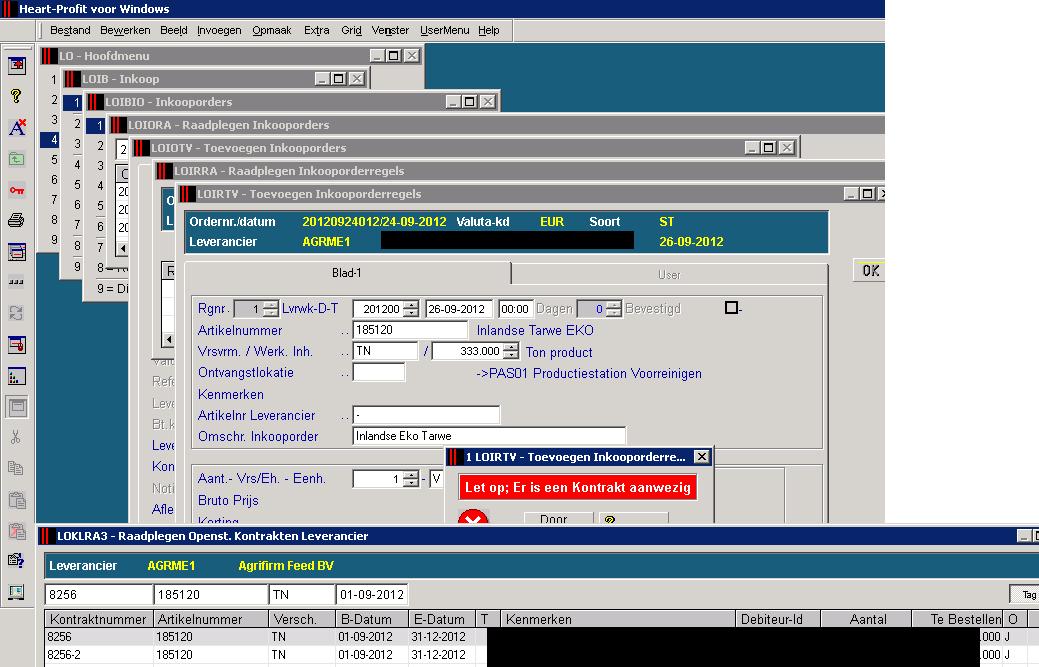1039x667 pixels.
Task: Click the grey refresh arrows icon
Action: click(x=17, y=313)
